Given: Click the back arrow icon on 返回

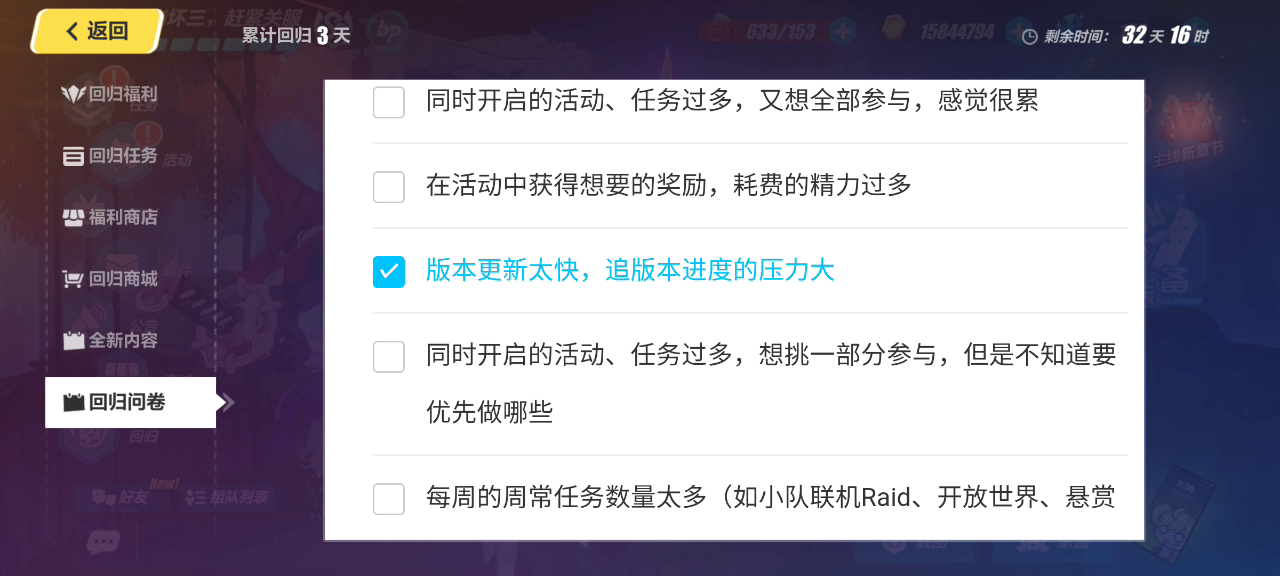Looking at the screenshot, I should point(72,32).
